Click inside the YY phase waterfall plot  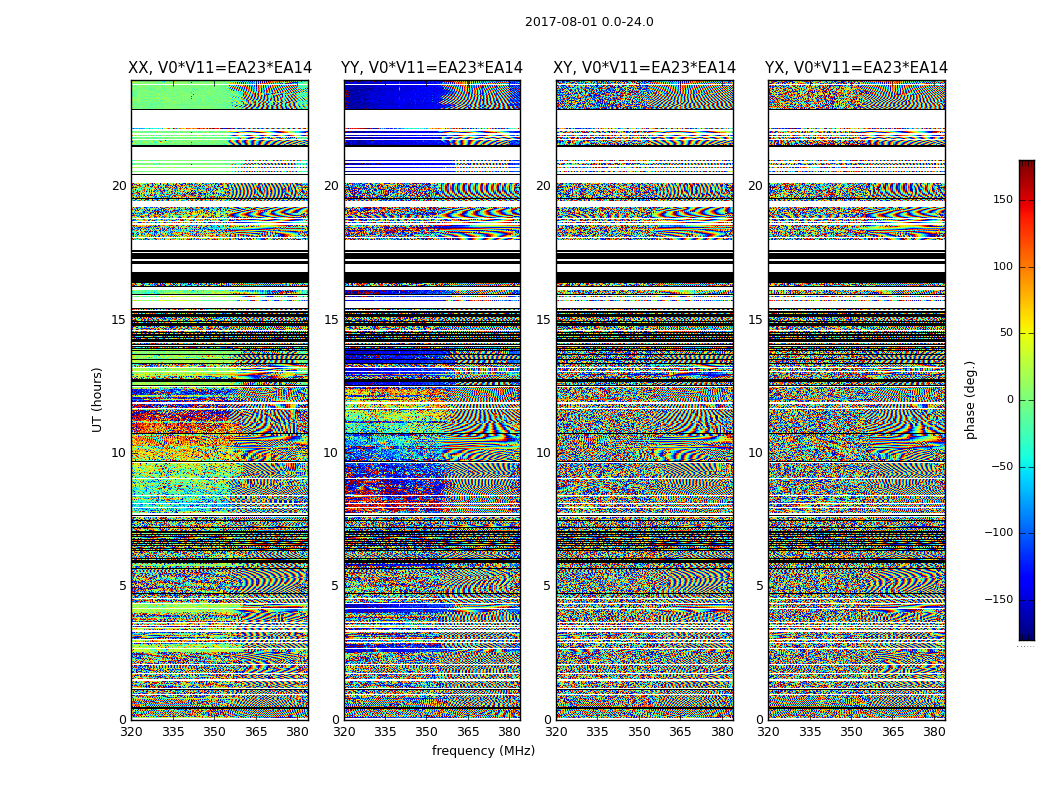point(432,400)
